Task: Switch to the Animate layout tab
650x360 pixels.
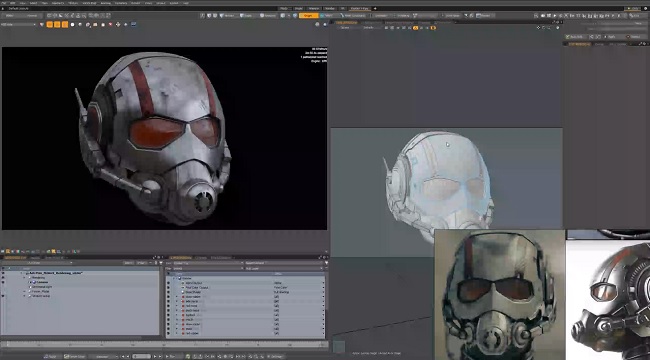Action: point(314,8)
